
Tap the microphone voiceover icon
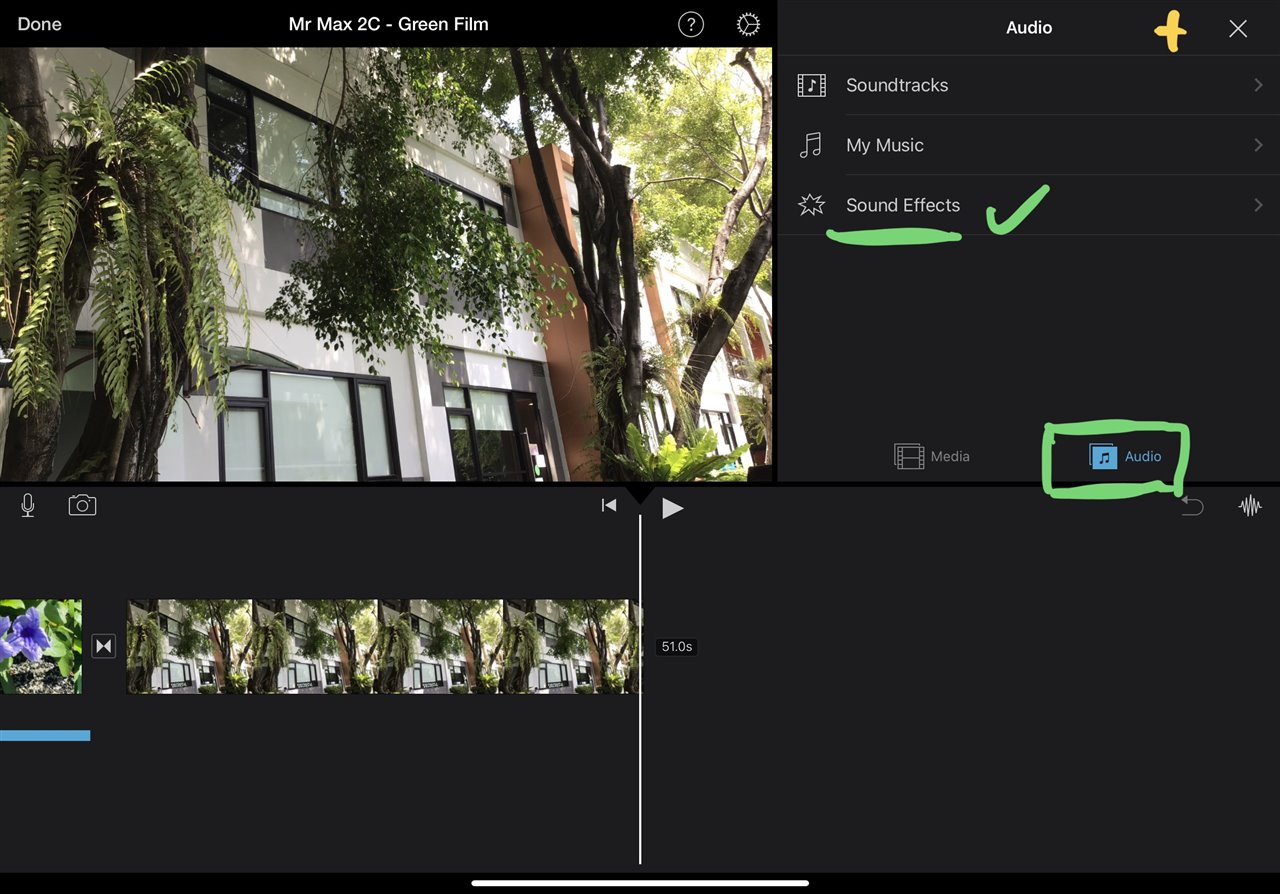coord(28,506)
